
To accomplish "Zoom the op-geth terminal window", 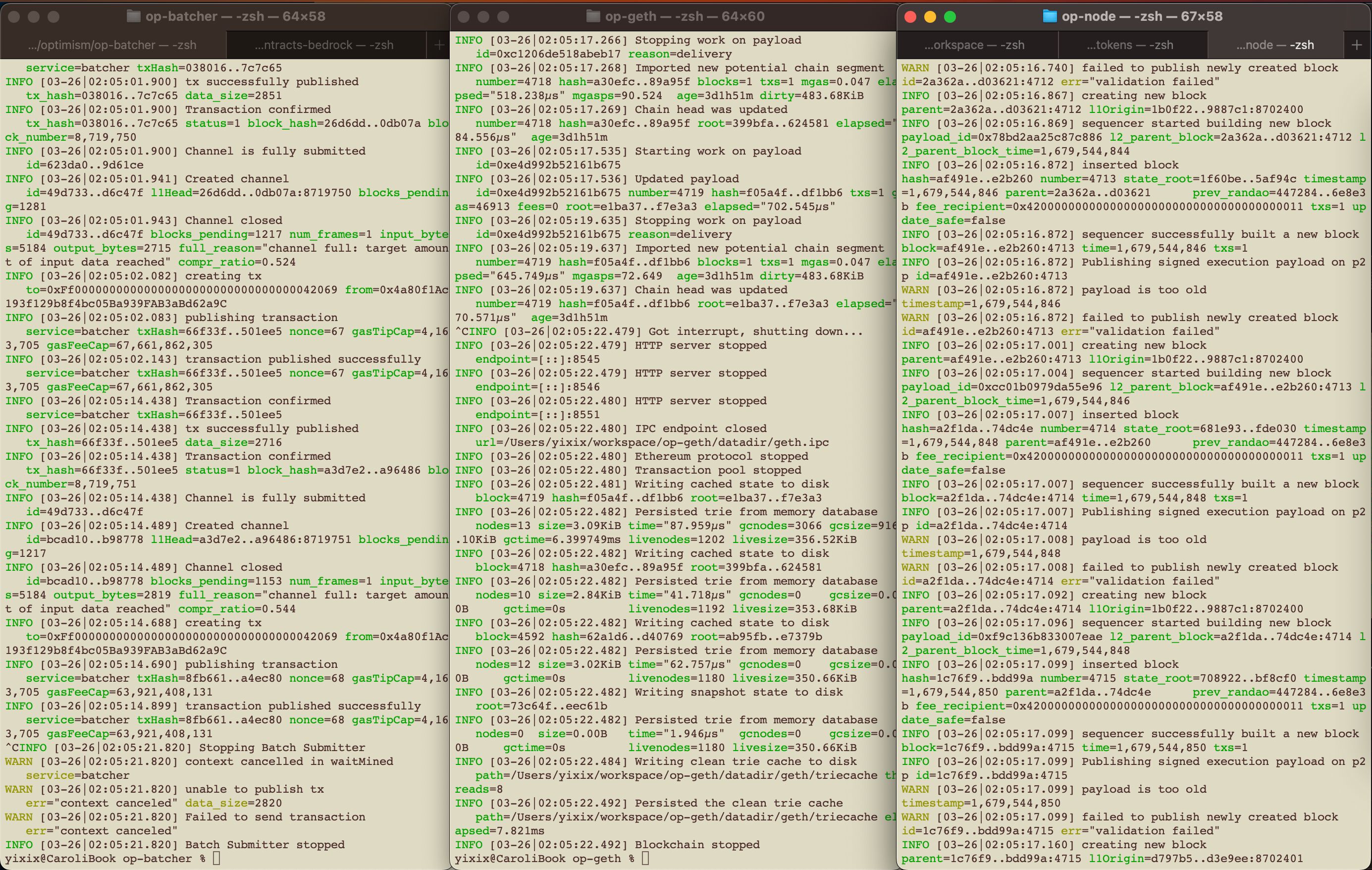I will [x=503, y=16].
